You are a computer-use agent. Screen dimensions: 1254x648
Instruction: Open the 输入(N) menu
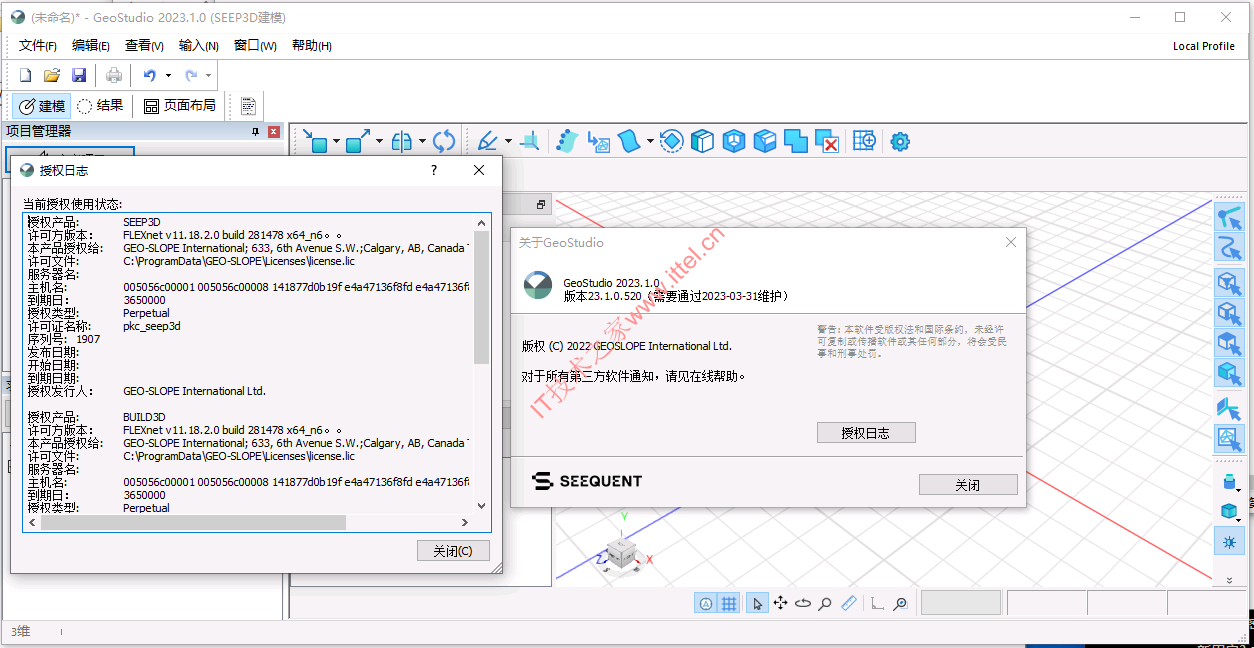[x=198, y=45]
